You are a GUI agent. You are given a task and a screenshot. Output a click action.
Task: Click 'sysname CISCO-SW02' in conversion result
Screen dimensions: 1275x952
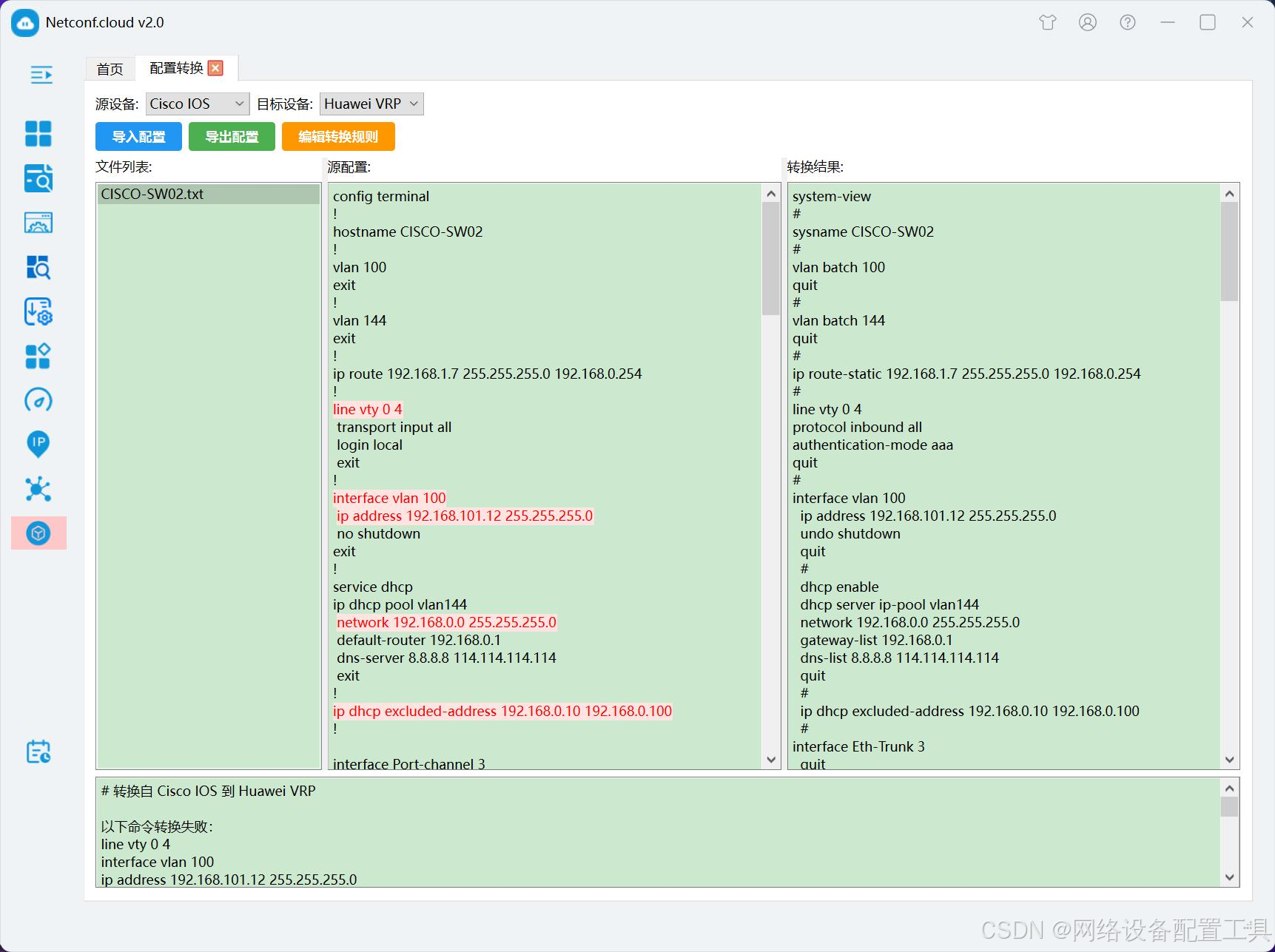click(x=863, y=232)
